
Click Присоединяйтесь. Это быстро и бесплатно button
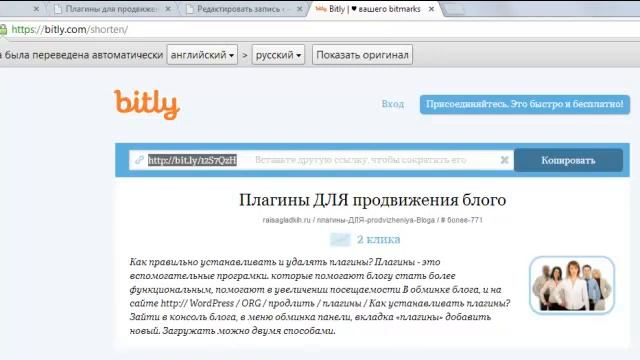[525, 104]
